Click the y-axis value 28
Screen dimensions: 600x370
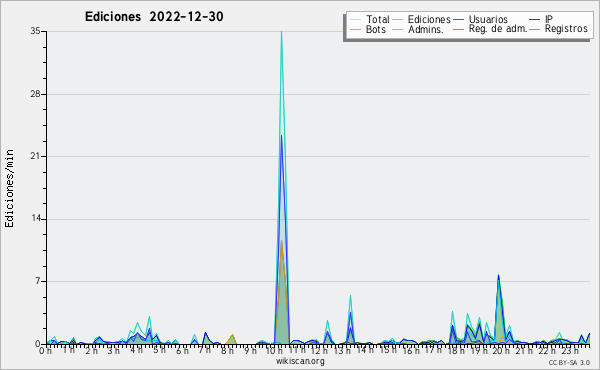click(36, 94)
